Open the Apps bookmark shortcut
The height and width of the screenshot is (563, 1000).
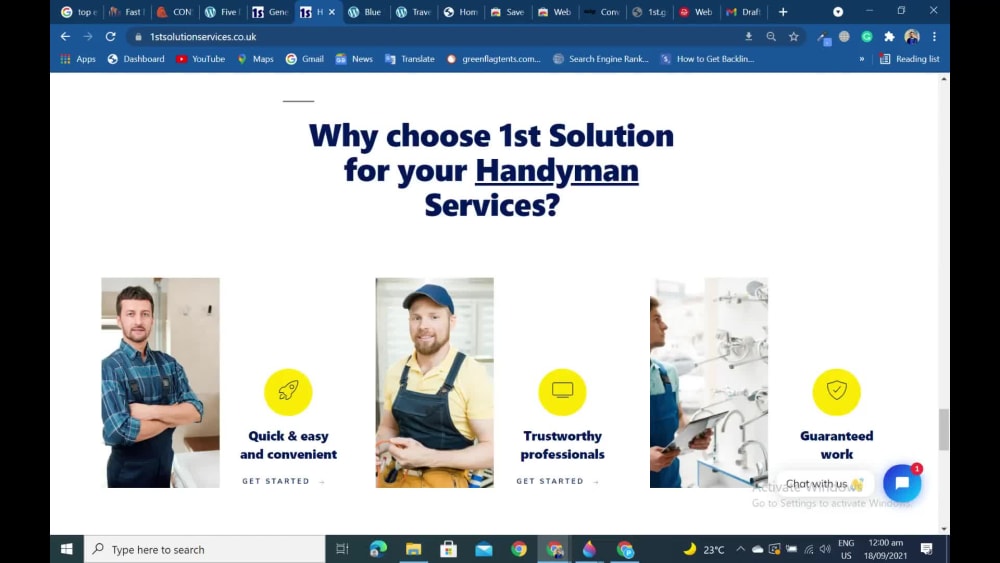pyautogui.click(x=78, y=59)
